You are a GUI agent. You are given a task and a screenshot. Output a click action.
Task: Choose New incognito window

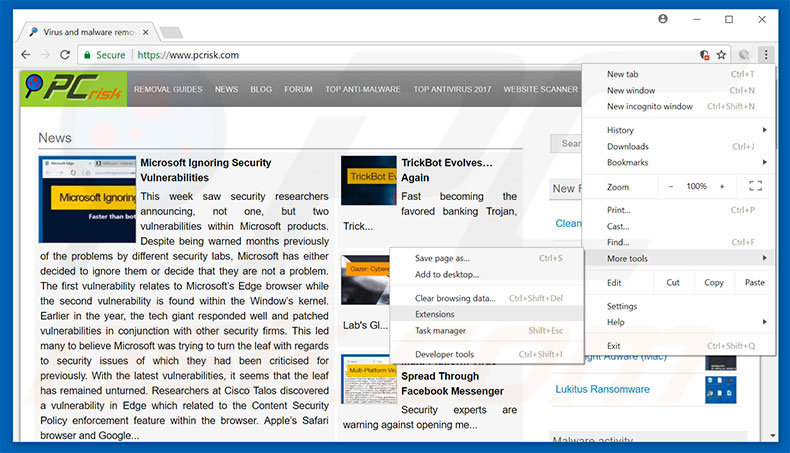(x=679, y=106)
